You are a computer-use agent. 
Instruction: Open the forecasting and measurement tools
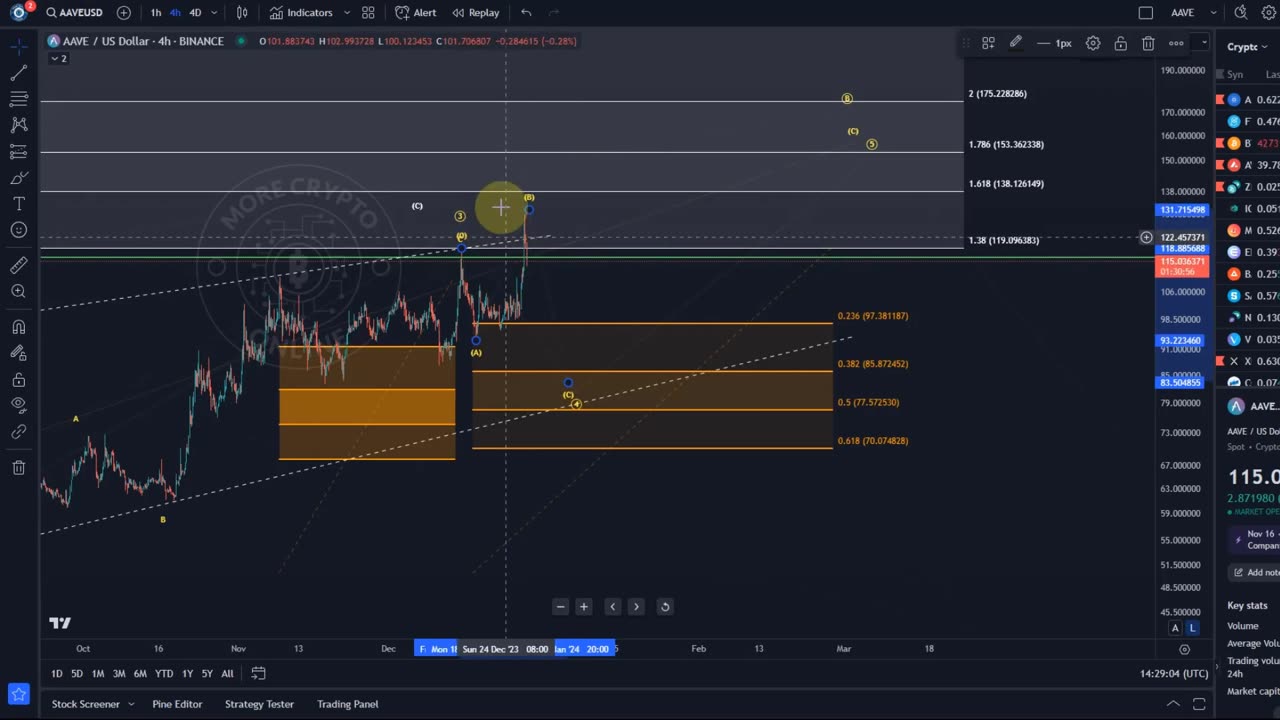[x=18, y=152]
